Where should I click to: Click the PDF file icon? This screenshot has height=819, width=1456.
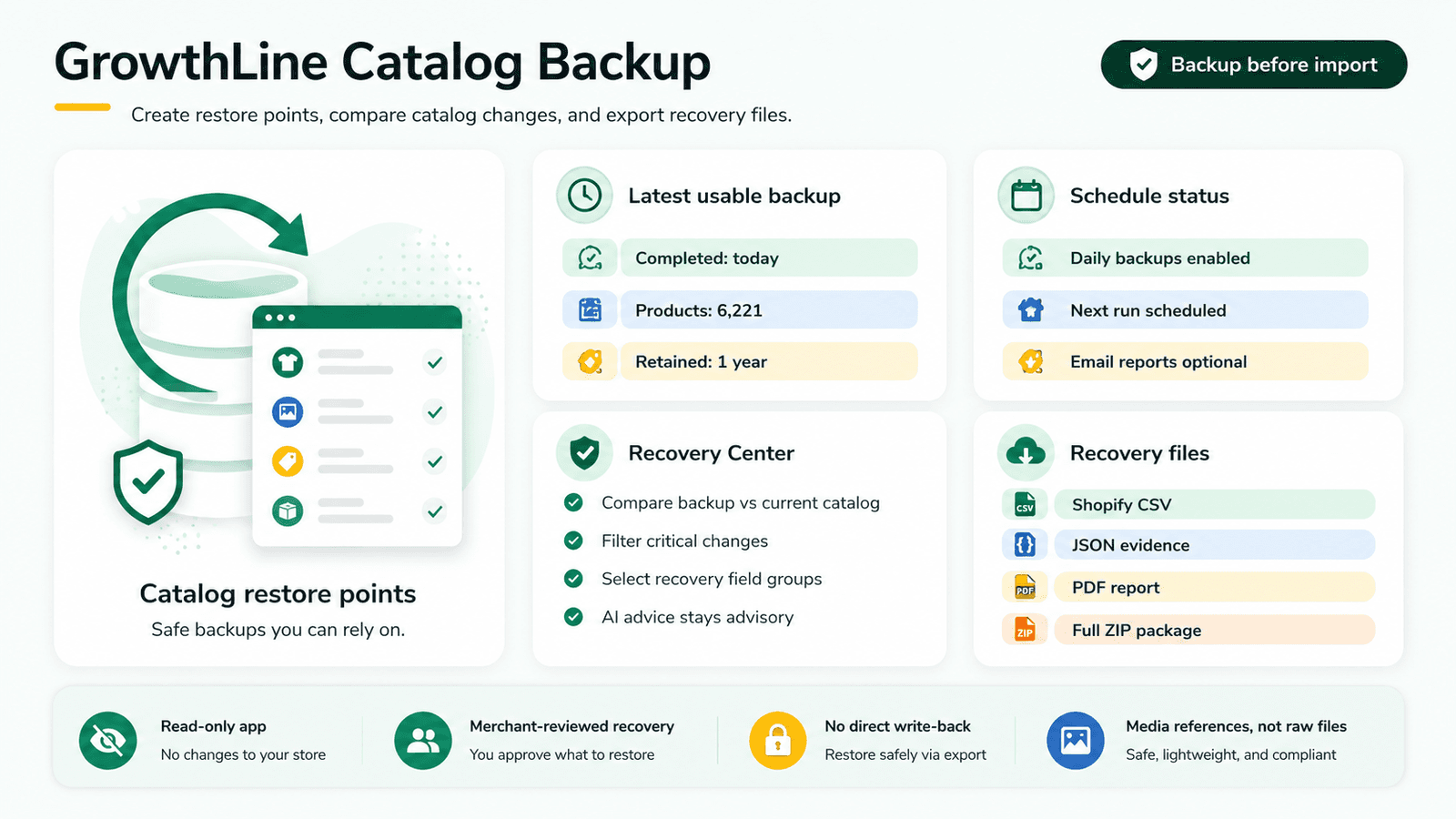click(x=1026, y=587)
